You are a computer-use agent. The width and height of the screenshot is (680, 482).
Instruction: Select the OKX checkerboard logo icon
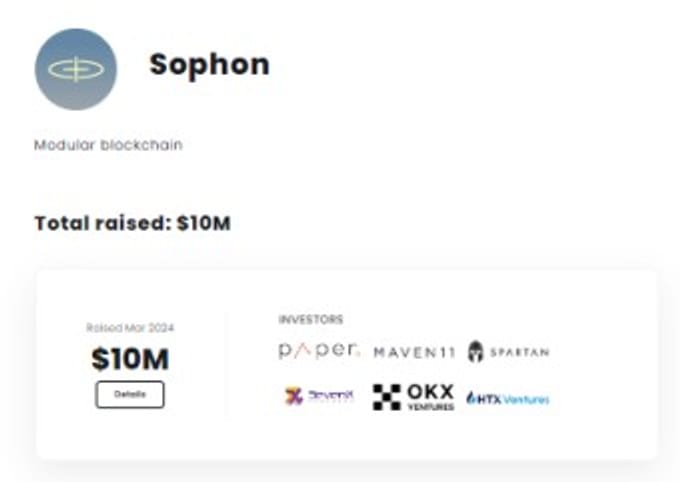point(386,397)
